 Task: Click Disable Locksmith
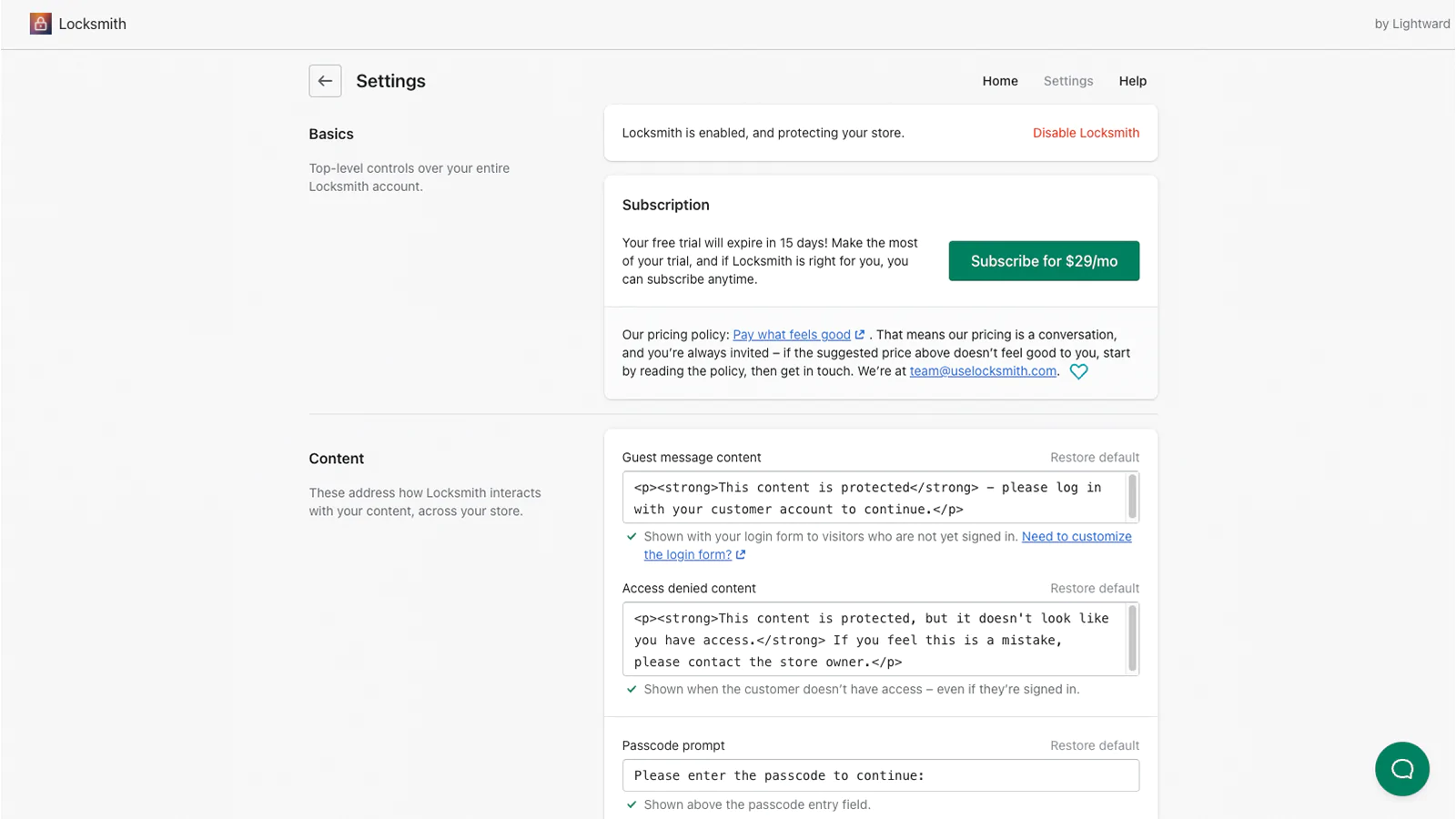[1086, 133]
